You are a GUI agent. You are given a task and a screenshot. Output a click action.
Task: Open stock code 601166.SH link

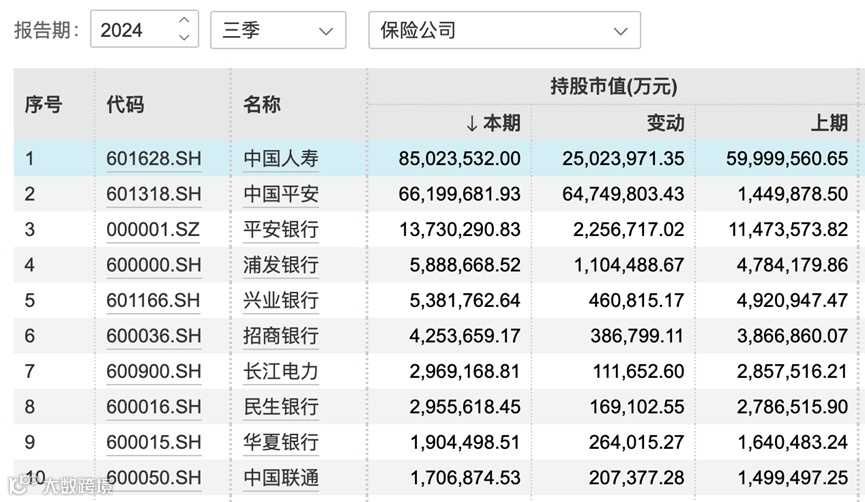point(153,301)
